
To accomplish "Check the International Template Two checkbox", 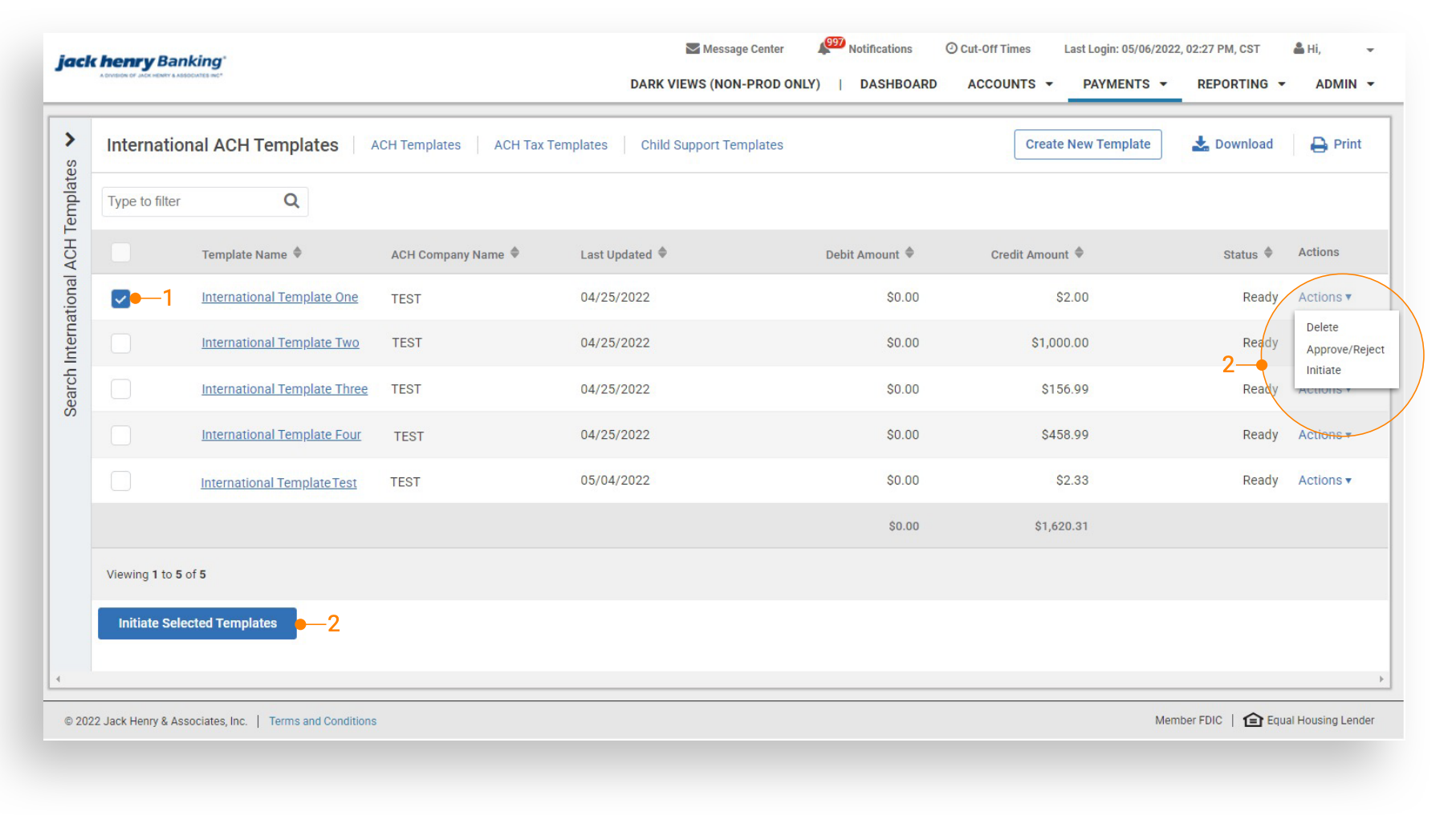I will click(x=120, y=343).
